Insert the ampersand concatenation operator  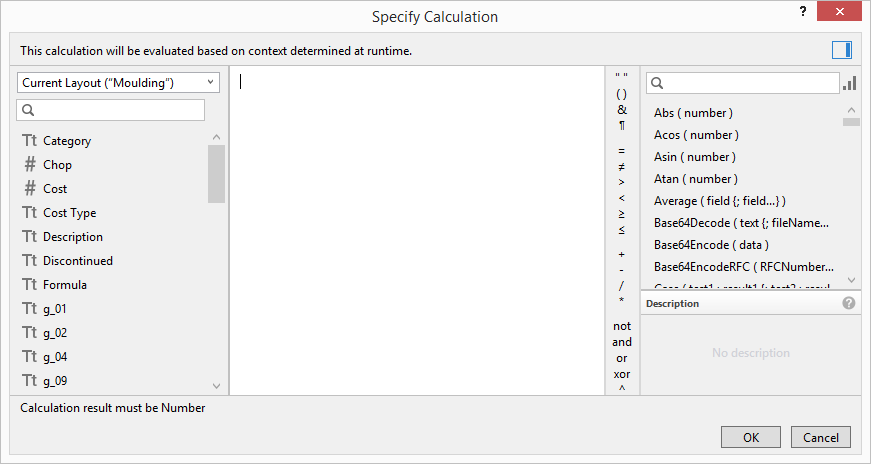(621, 110)
